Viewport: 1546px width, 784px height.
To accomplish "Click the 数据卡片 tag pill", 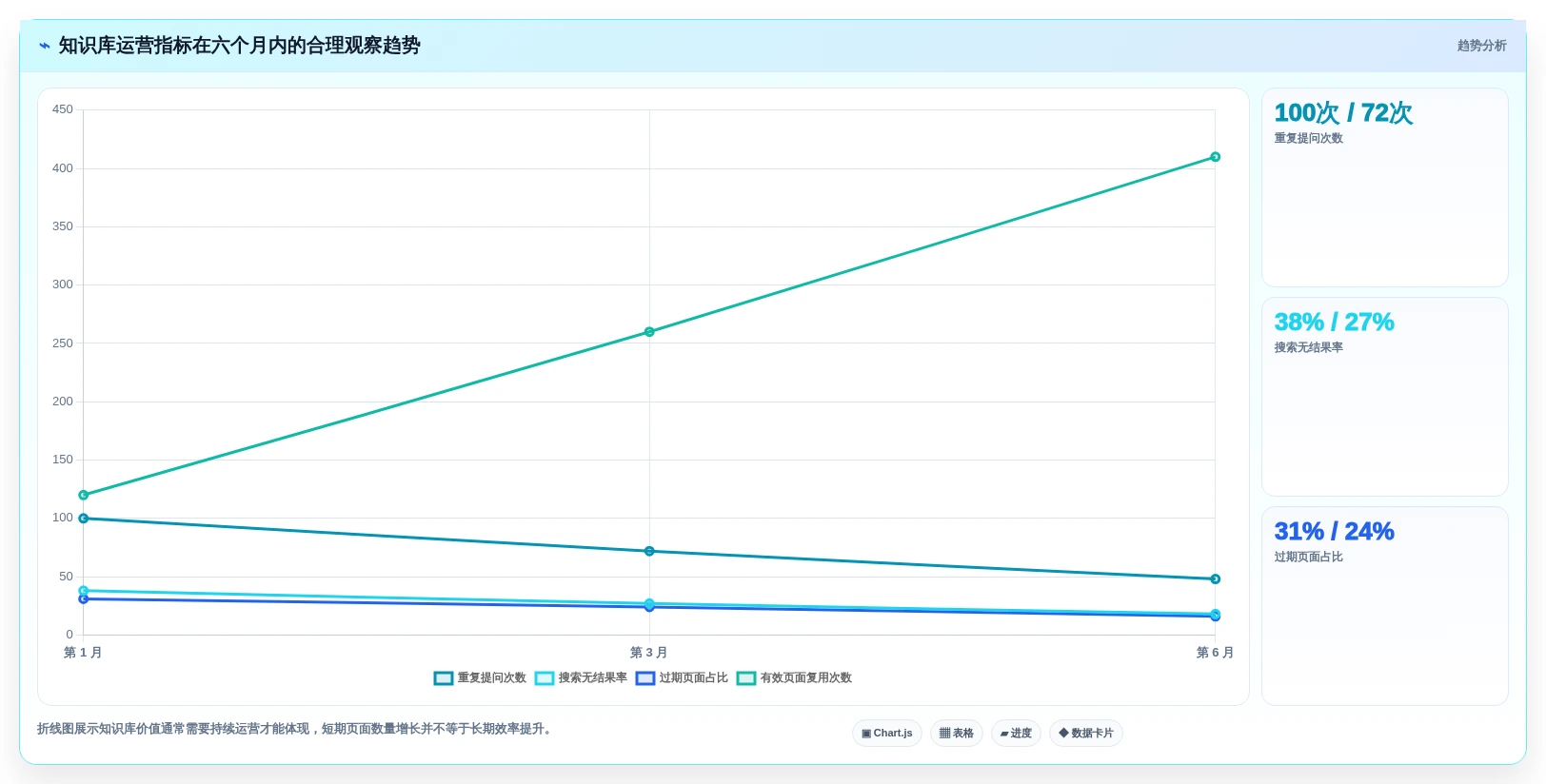I will click(x=1085, y=733).
